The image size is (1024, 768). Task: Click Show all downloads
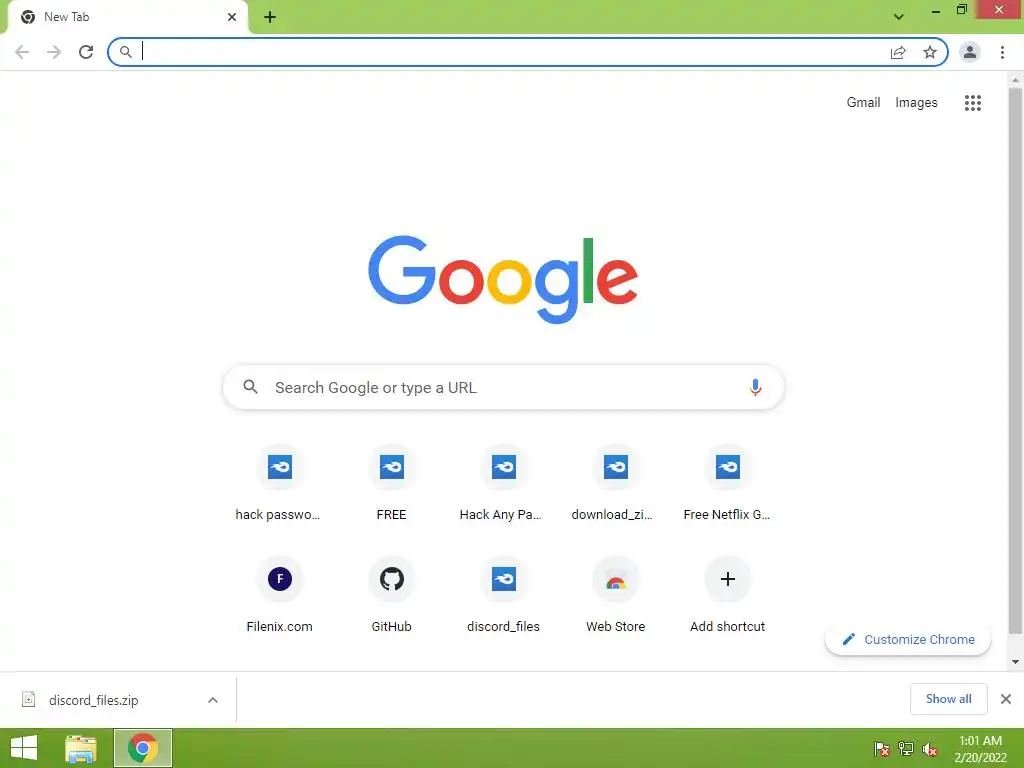click(948, 699)
